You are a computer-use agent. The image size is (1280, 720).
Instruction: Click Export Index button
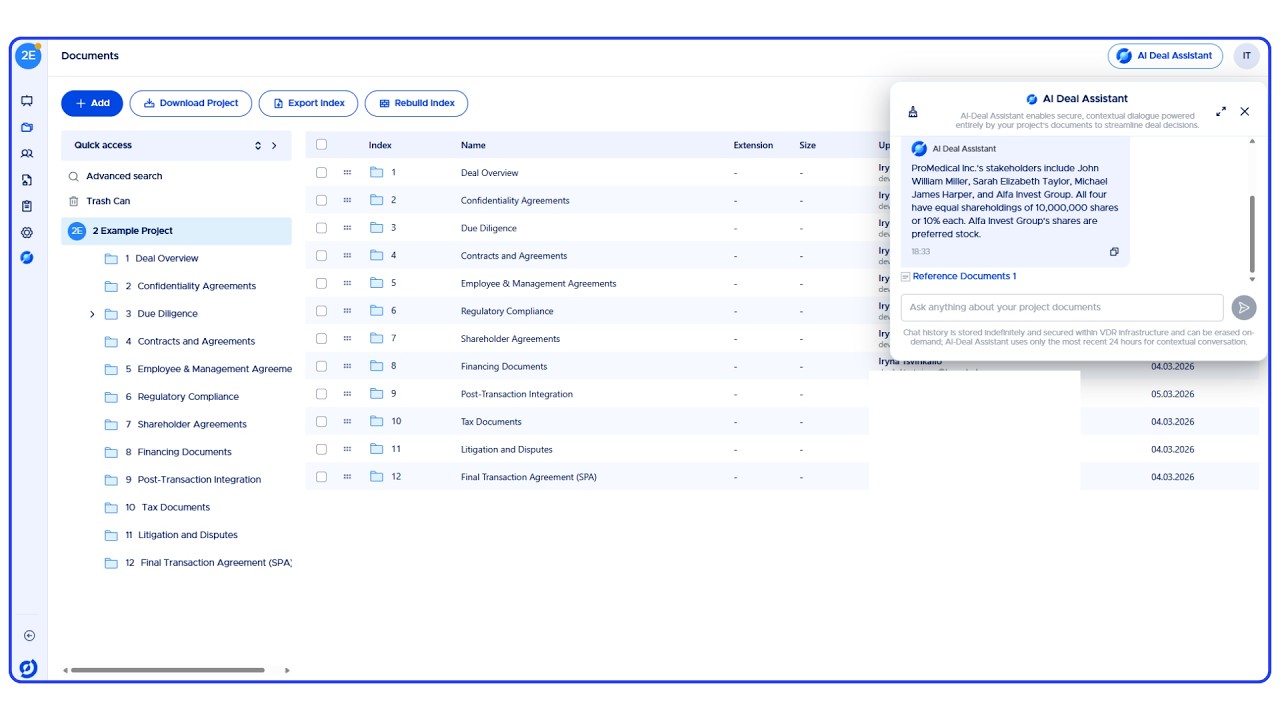(x=308, y=103)
